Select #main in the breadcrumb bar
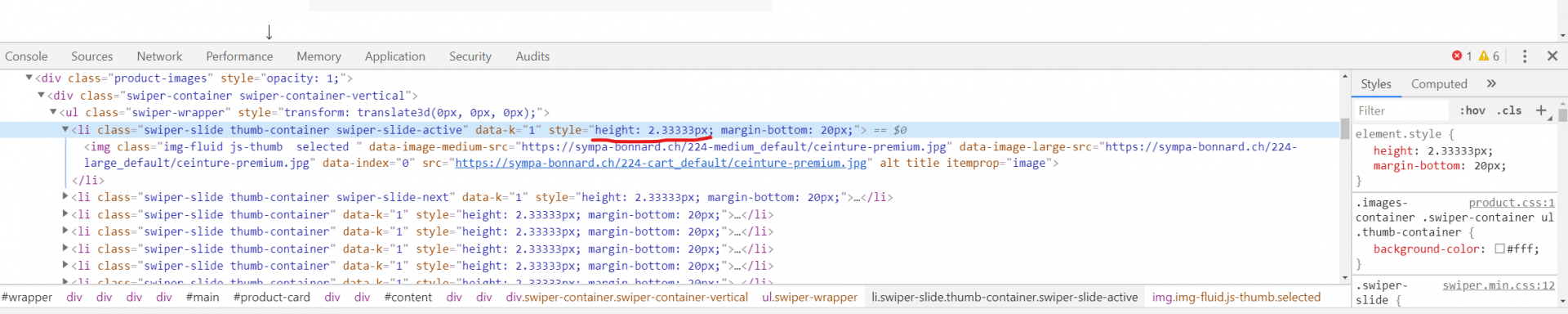 click(203, 298)
